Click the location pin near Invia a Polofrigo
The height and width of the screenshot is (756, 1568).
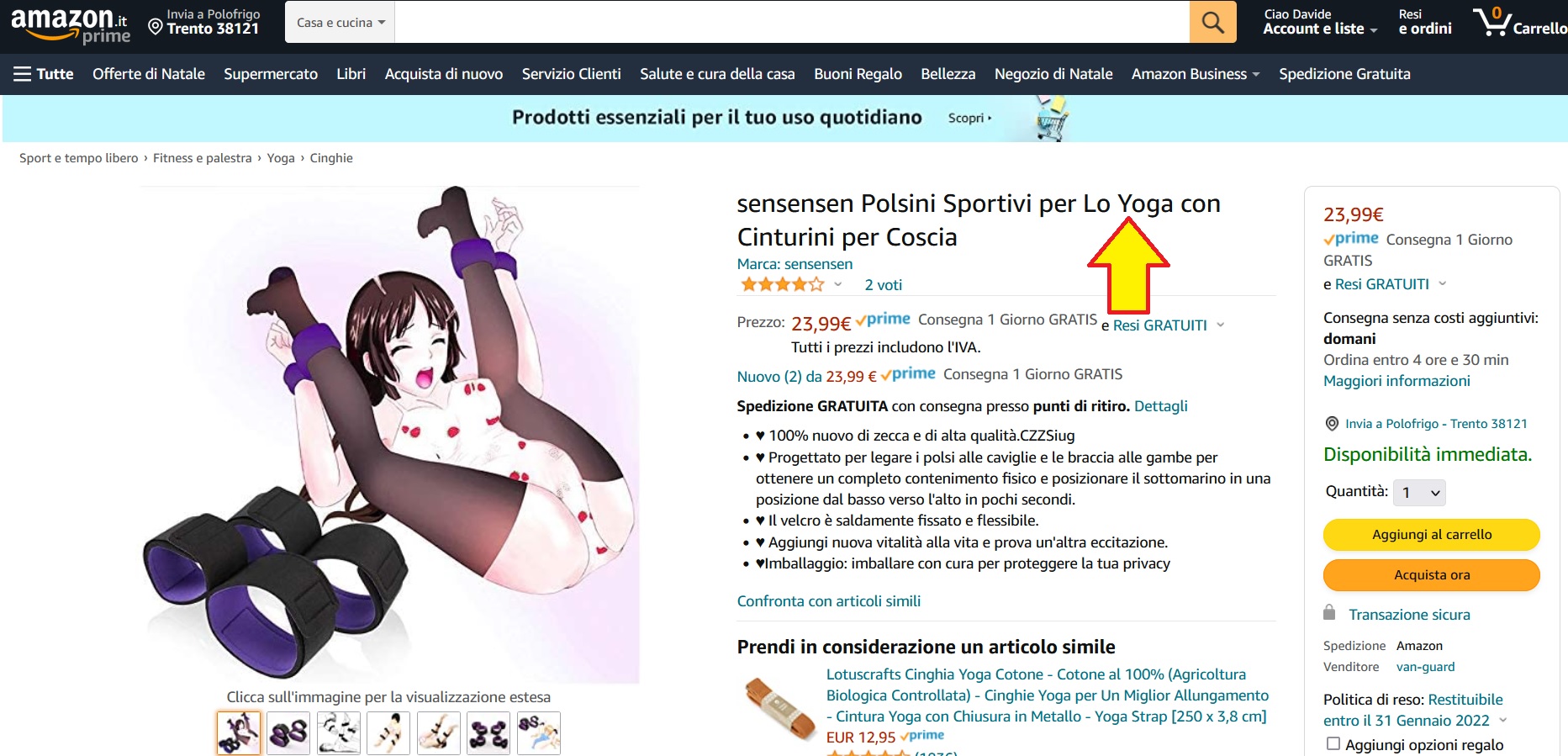coord(1332,424)
